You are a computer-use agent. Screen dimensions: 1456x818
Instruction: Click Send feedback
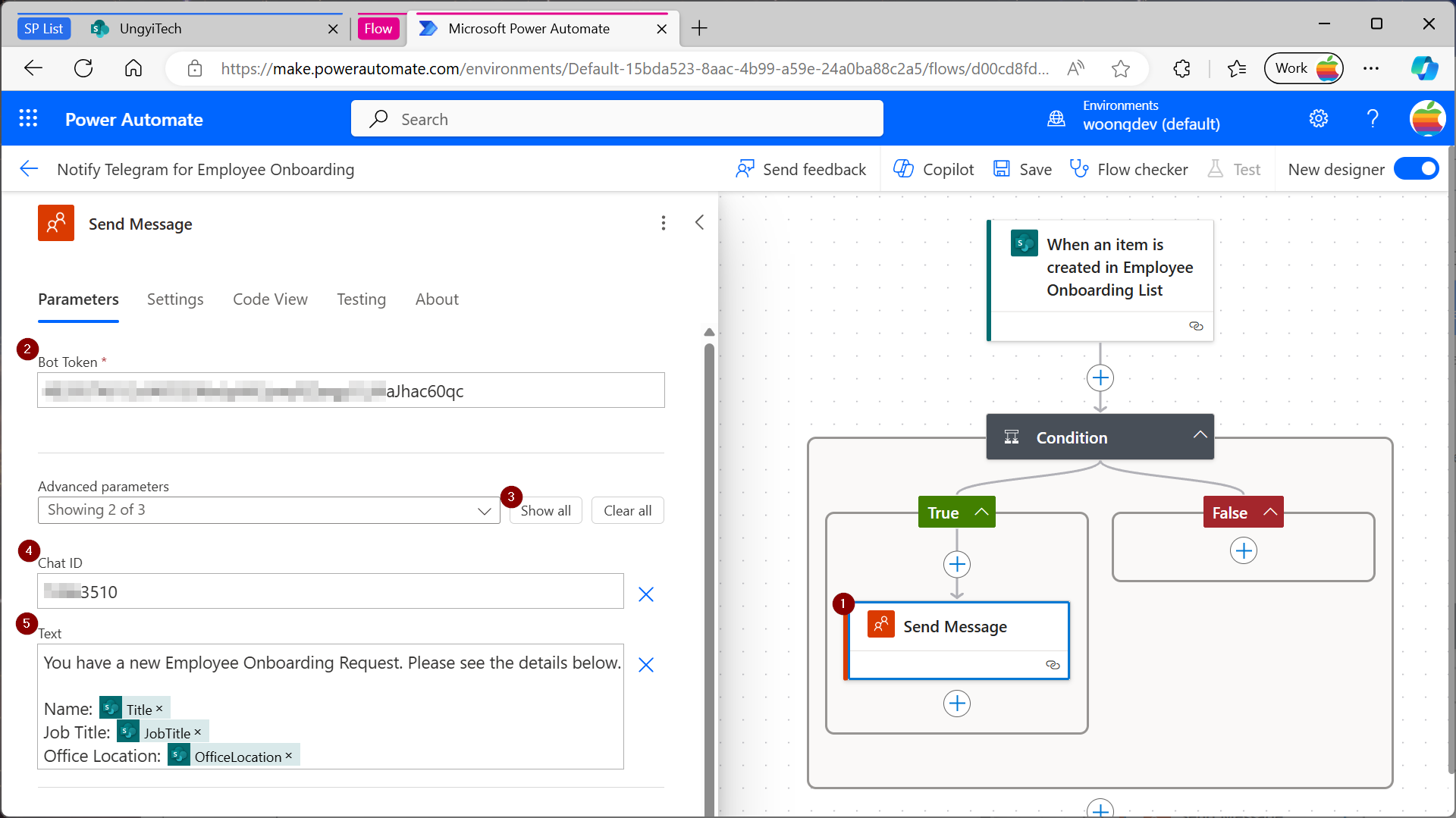801,169
